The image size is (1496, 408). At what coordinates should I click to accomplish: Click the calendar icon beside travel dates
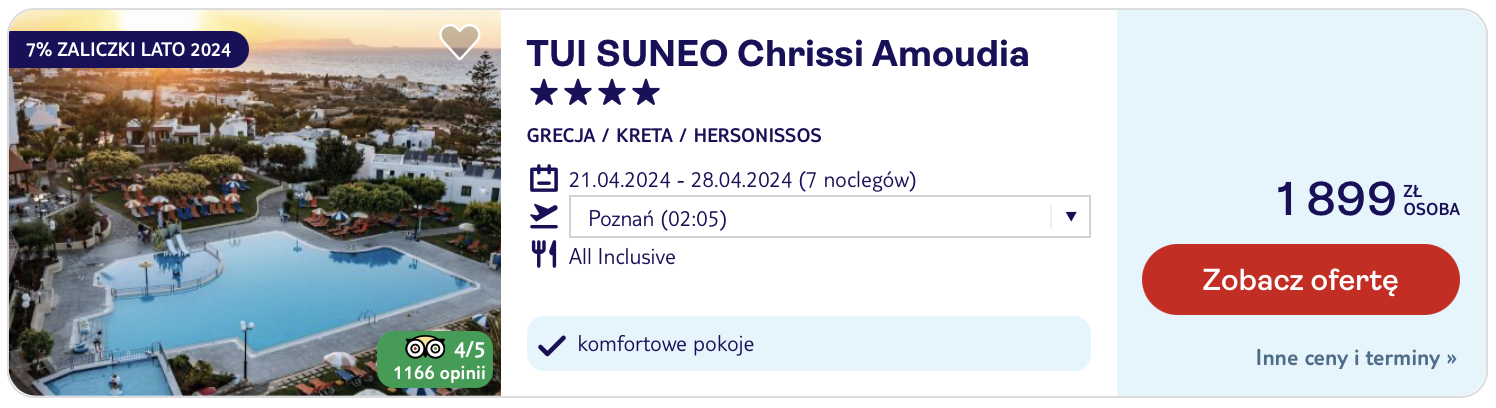[x=543, y=180]
